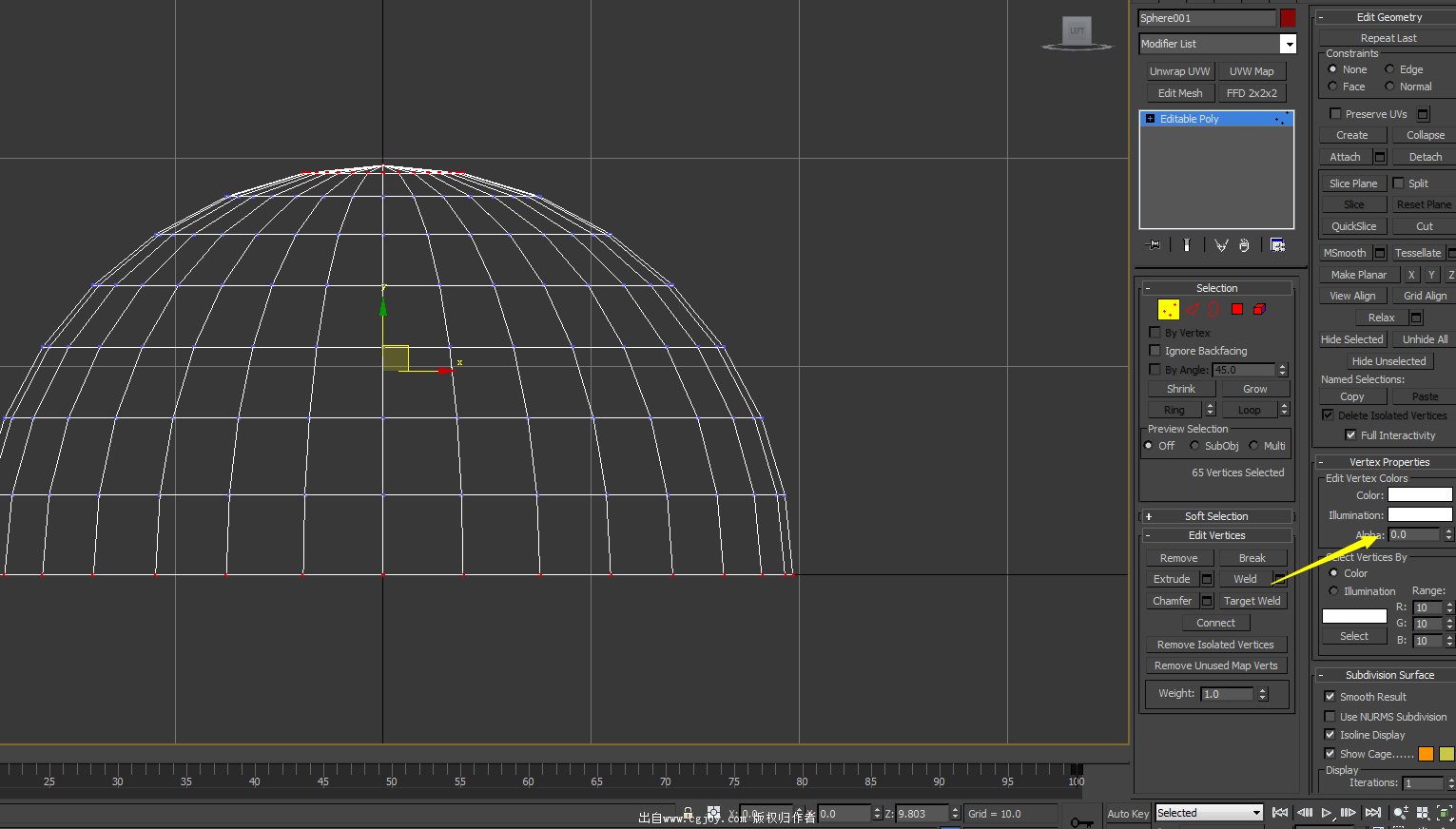The image size is (1456, 829).
Task: Click Weight value spinner arrows
Action: 1263,694
